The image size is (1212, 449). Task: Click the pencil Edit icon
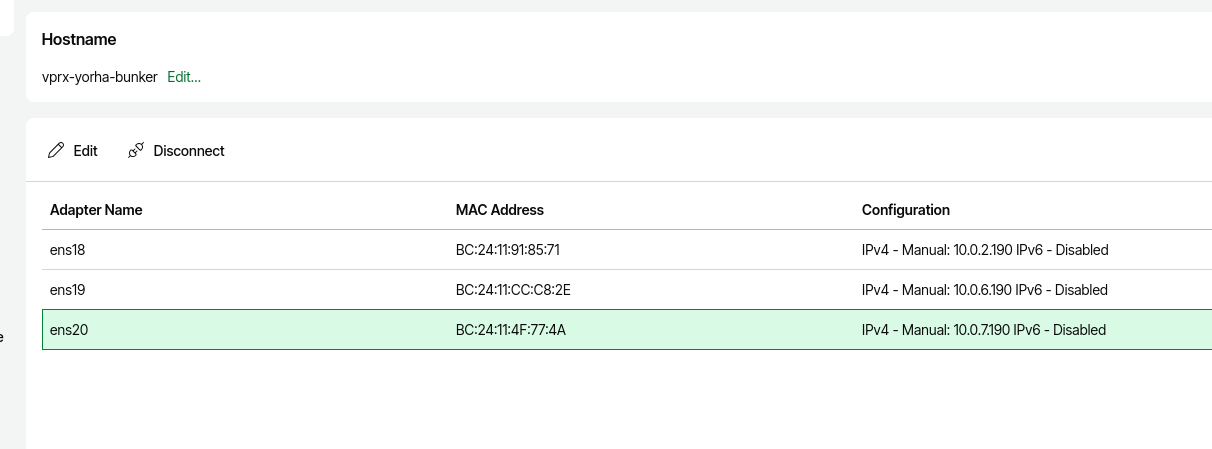pyautogui.click(x=56, y=151)
